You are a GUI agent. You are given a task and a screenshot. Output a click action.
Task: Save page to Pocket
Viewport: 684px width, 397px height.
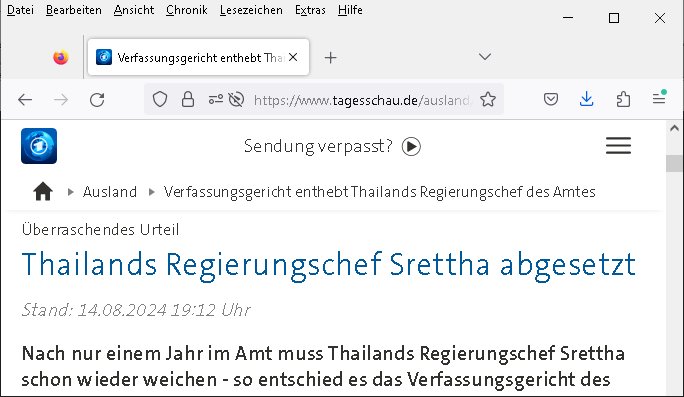click(x=551, y=99)
